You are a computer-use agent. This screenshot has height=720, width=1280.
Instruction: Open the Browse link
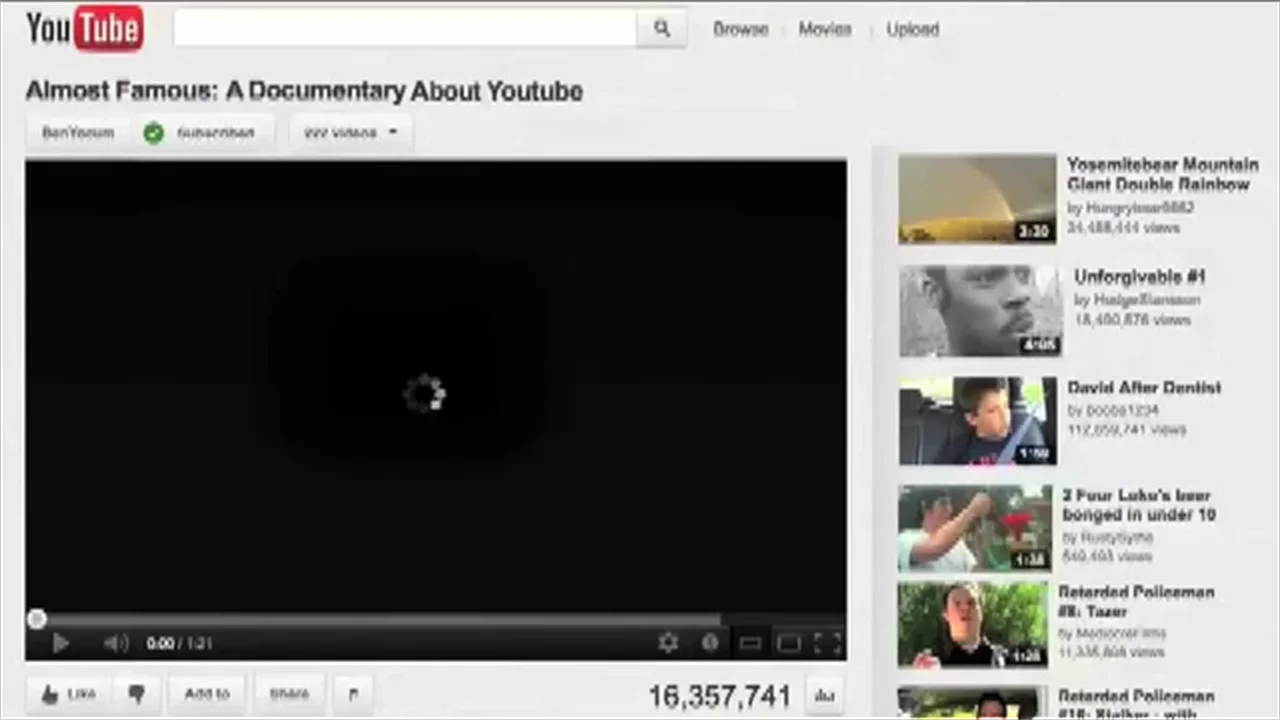(x=740, y=30)
